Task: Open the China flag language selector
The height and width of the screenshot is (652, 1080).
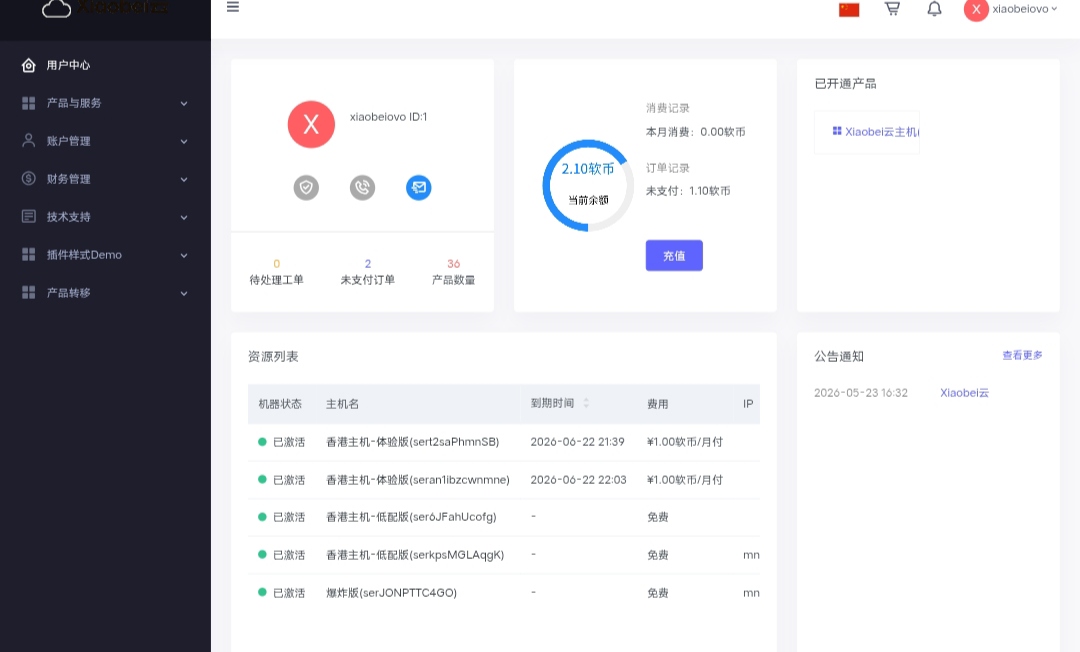Action: point(849,10)
